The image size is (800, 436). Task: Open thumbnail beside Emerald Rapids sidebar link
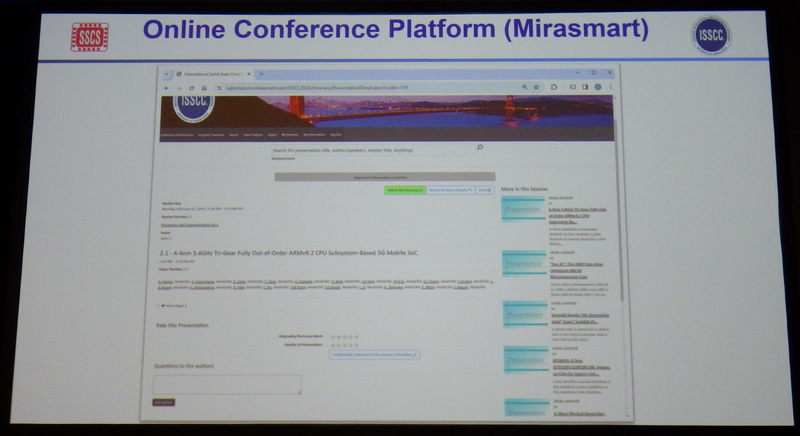coord(525,314)
